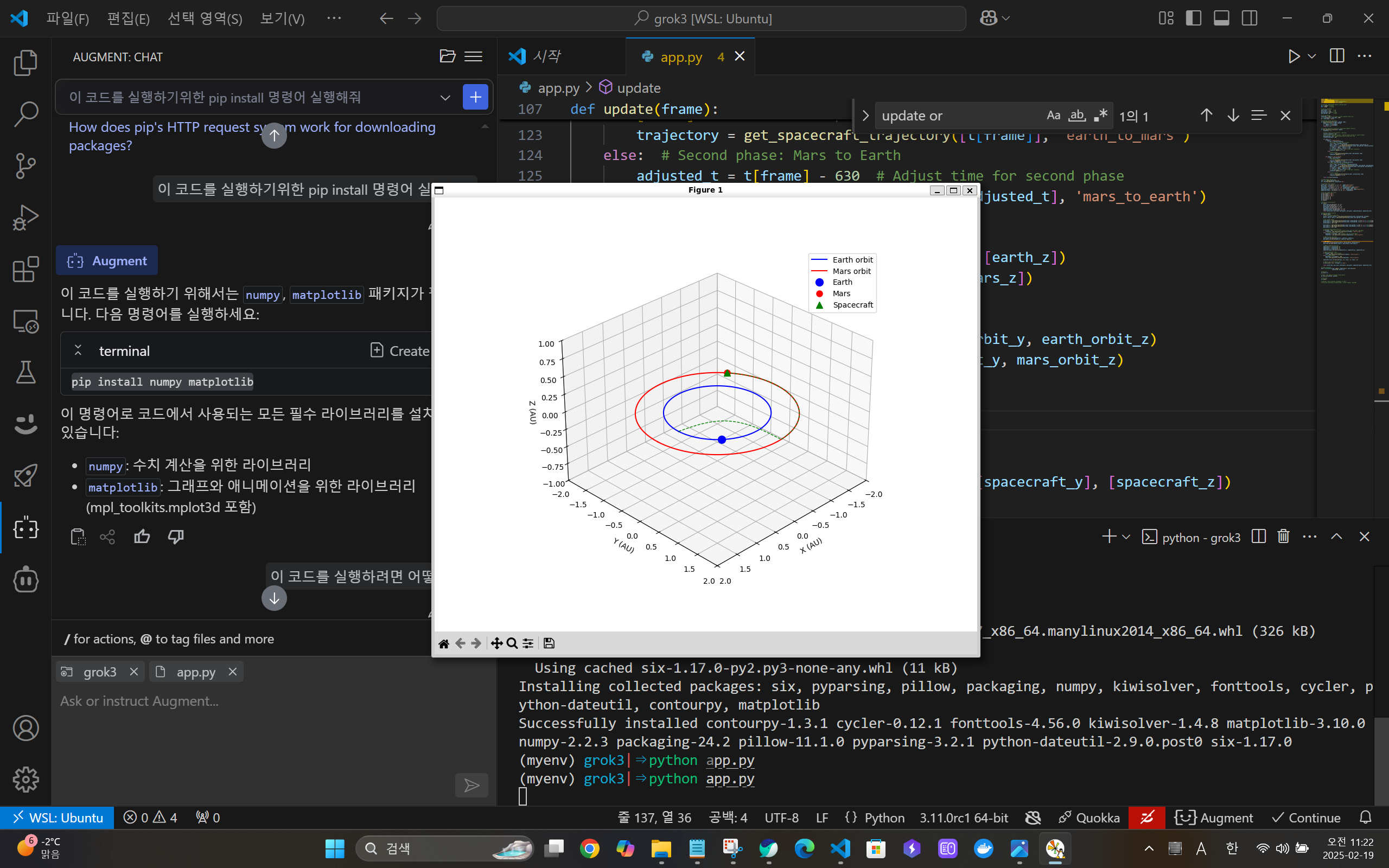Reset Figure 1 view with home icon

[444, 643]
